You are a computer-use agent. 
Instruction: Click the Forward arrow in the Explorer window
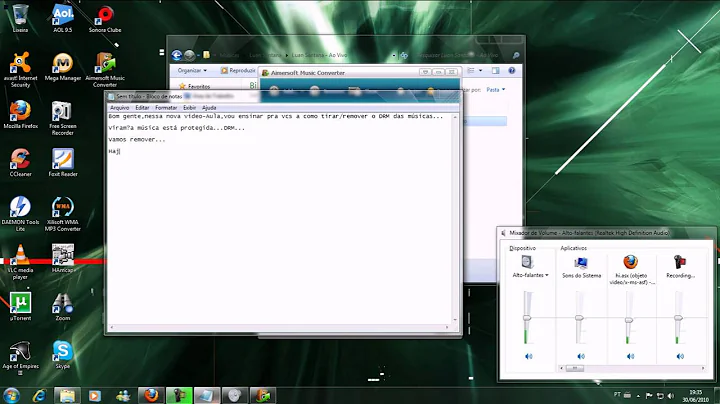click(189, 55)
